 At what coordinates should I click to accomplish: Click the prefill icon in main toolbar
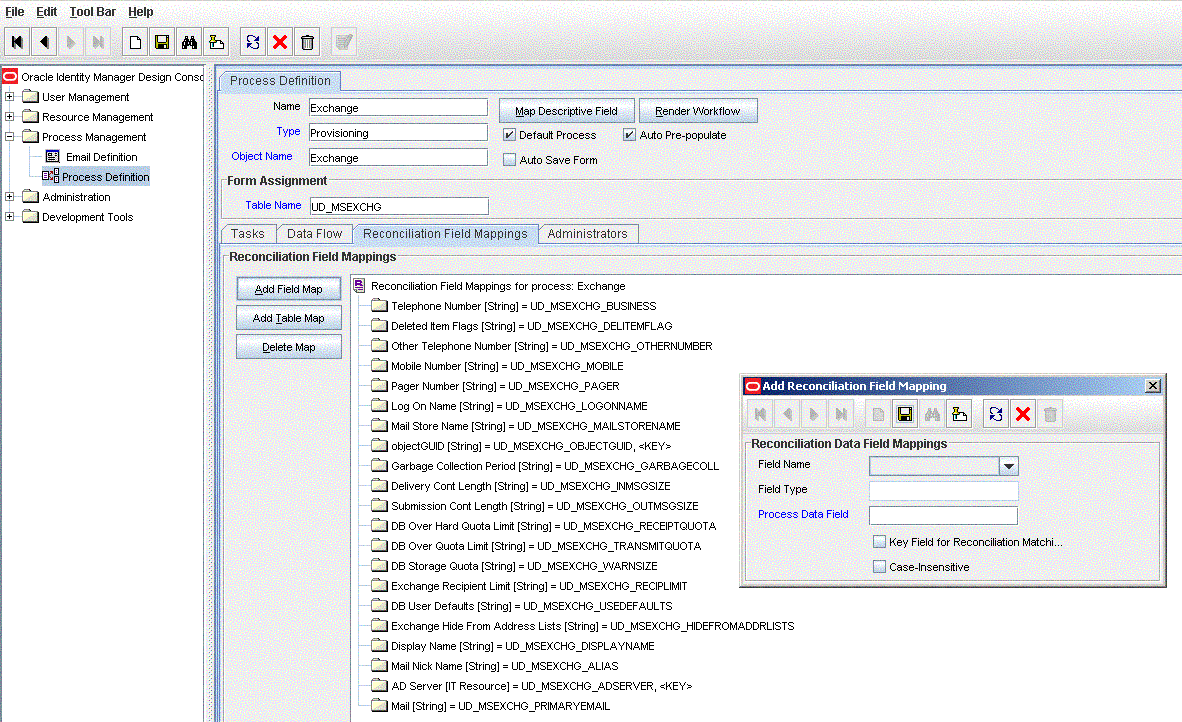click(x=216, y=42)
